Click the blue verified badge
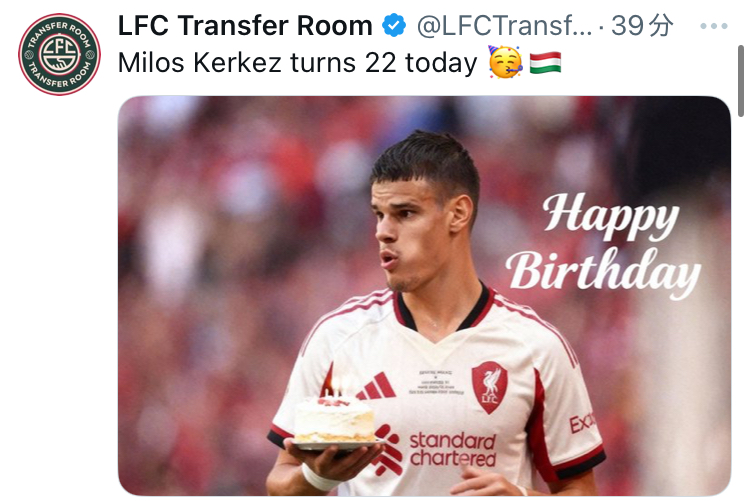Image resolution: width=750 pixels, height=501 pixels. click(394, 27)
